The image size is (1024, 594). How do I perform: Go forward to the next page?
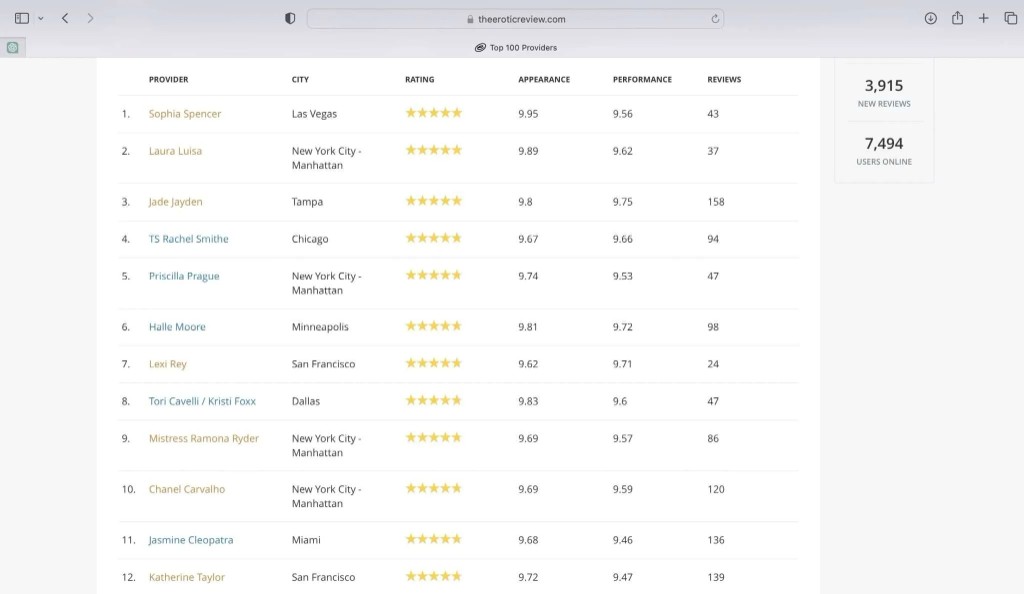[x=90, y=18]
